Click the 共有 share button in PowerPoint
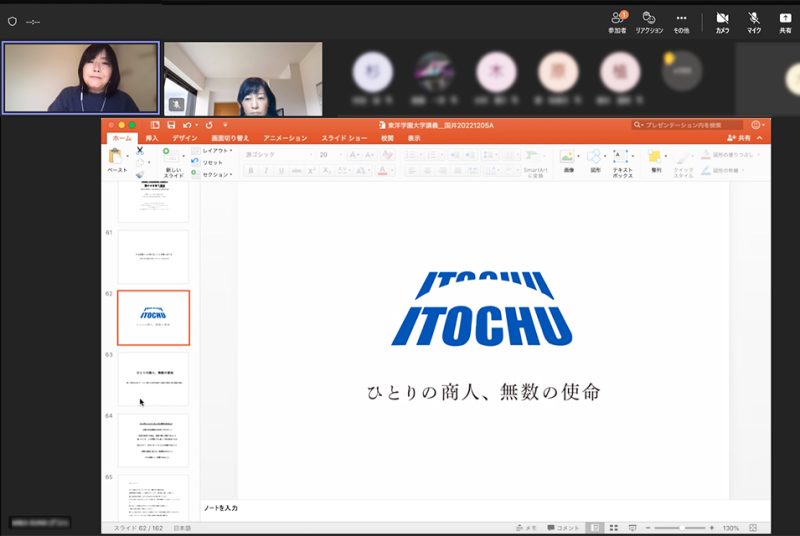800x536 pixels. [x=739, y=138]
